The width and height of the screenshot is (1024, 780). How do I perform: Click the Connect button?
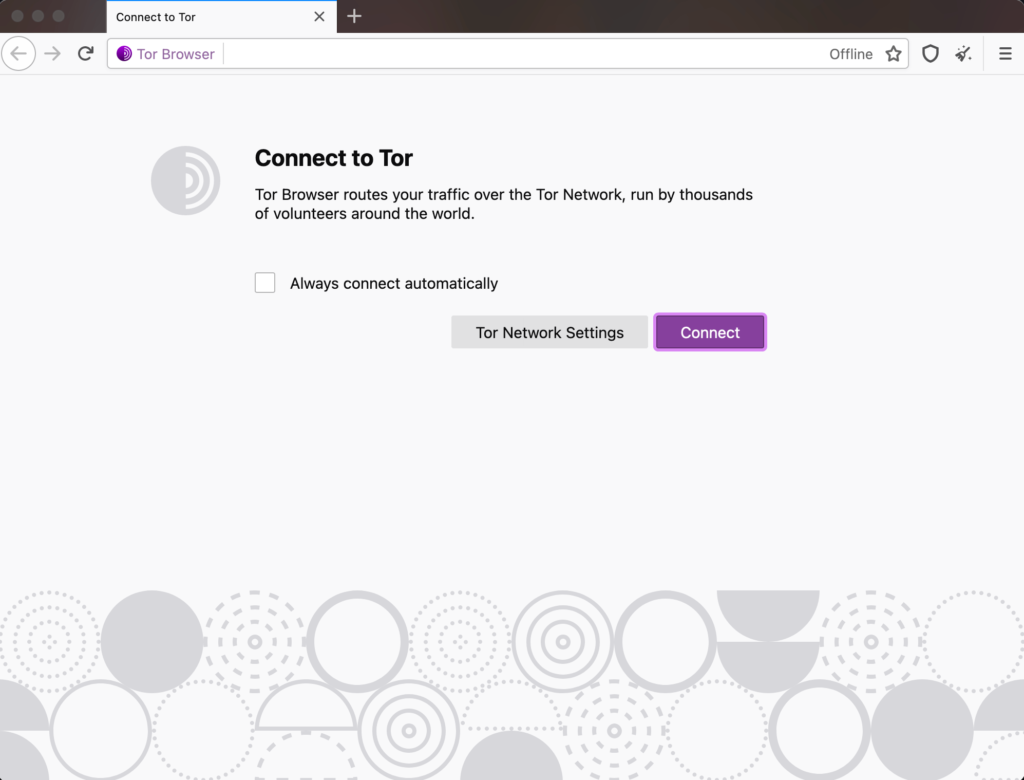[710, 333]
